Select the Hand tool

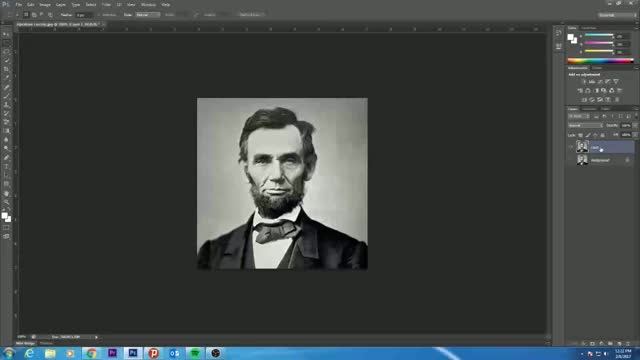tap(6, 193)
